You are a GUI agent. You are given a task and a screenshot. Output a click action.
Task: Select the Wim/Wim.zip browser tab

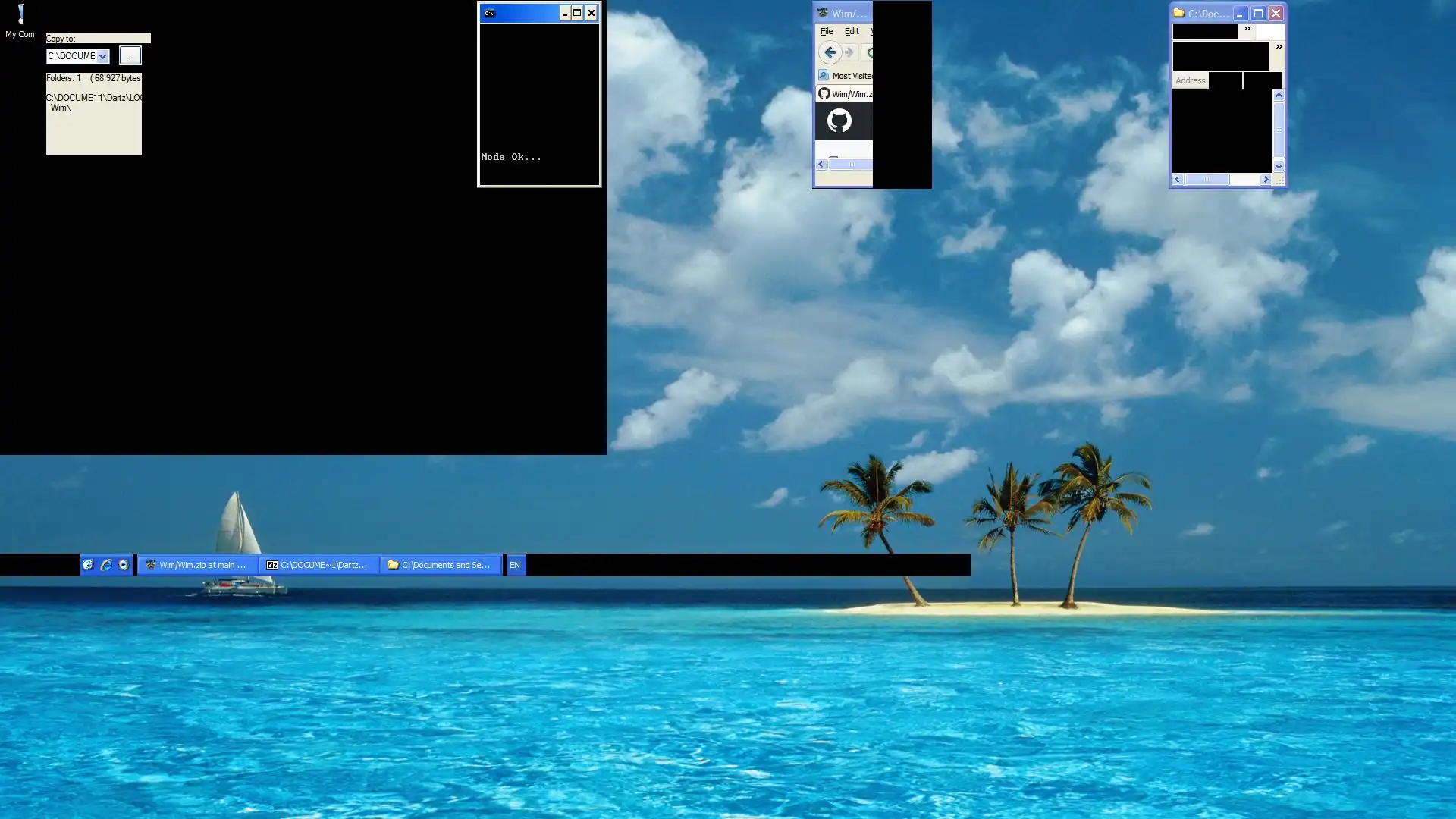coord(844,94)
